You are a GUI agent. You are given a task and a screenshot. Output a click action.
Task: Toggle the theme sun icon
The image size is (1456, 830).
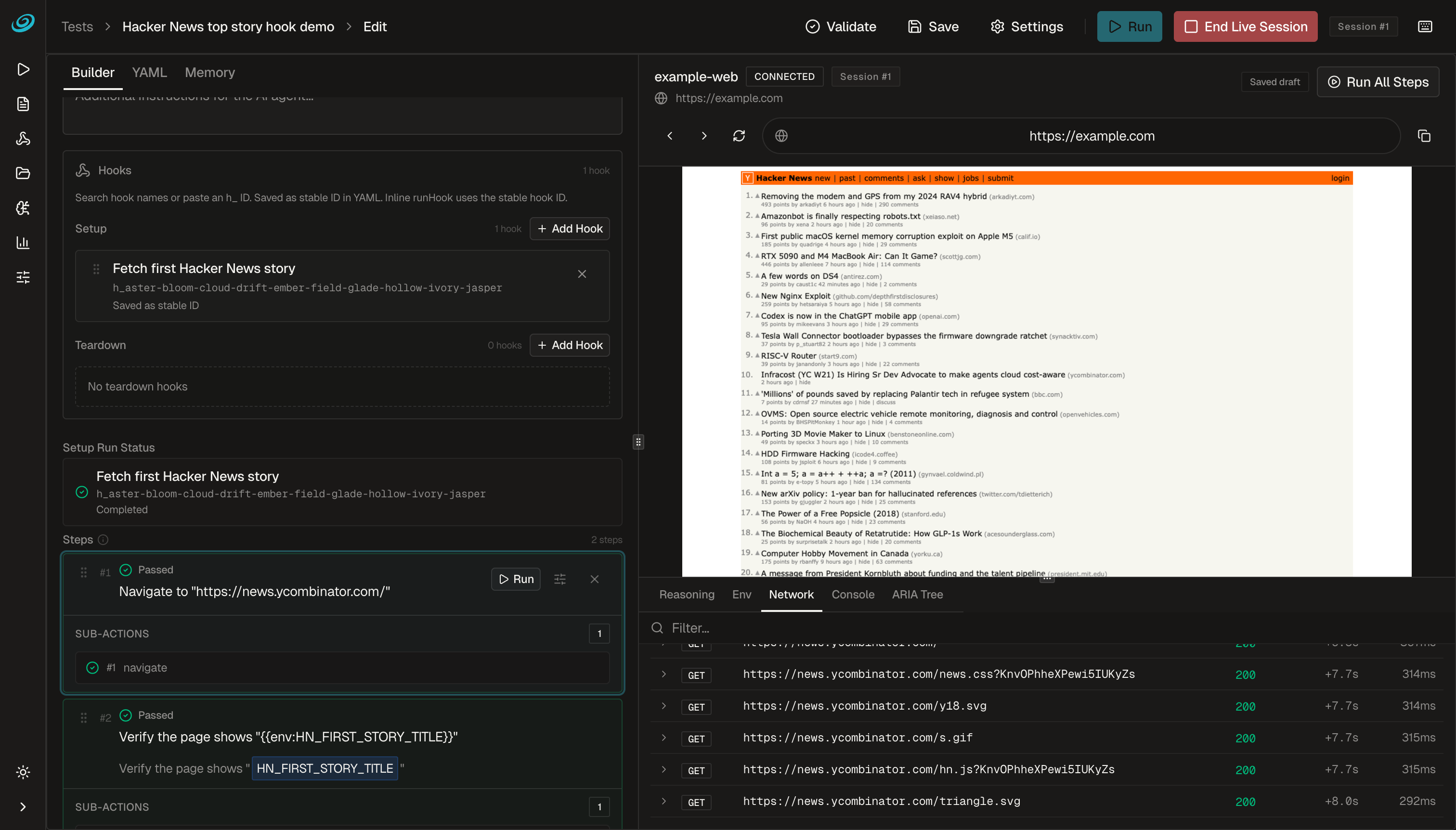pos(23,772)
